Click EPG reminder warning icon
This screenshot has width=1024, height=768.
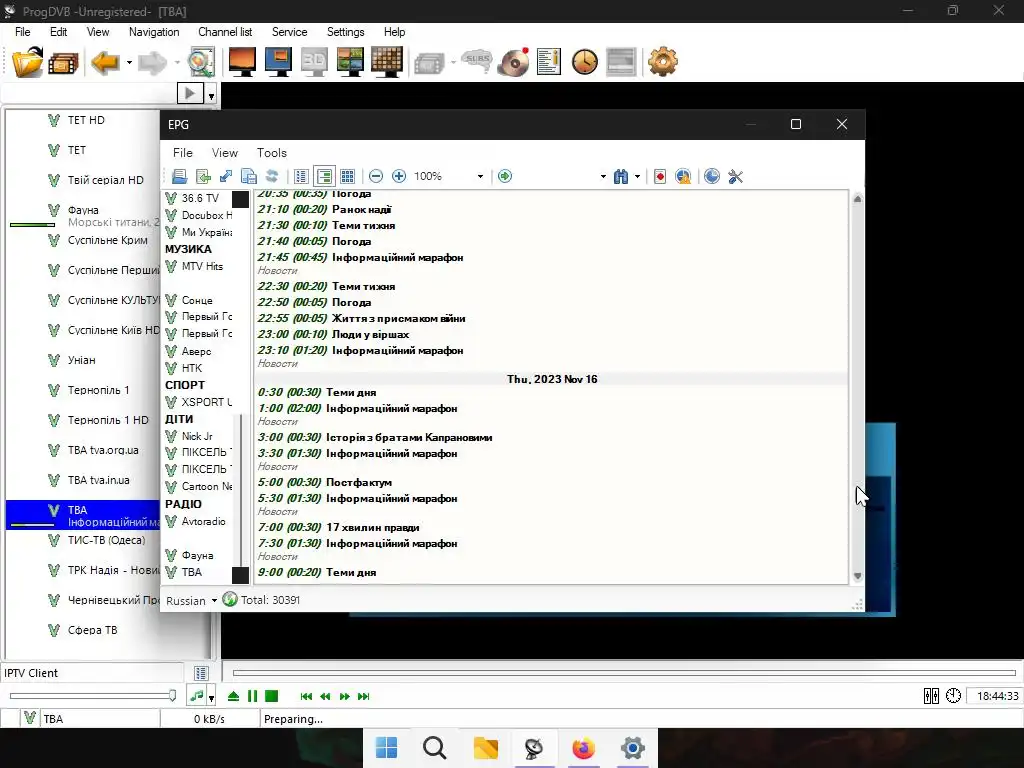click(683, 176)
